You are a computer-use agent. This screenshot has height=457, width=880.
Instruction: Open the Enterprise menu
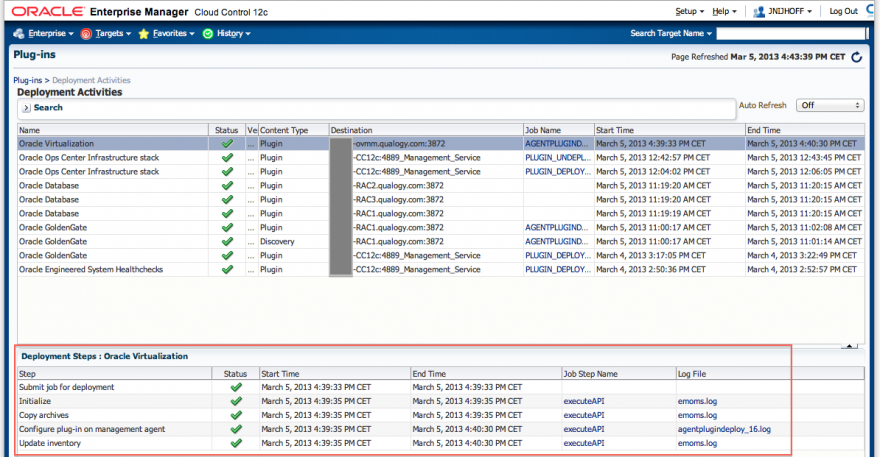51,34
